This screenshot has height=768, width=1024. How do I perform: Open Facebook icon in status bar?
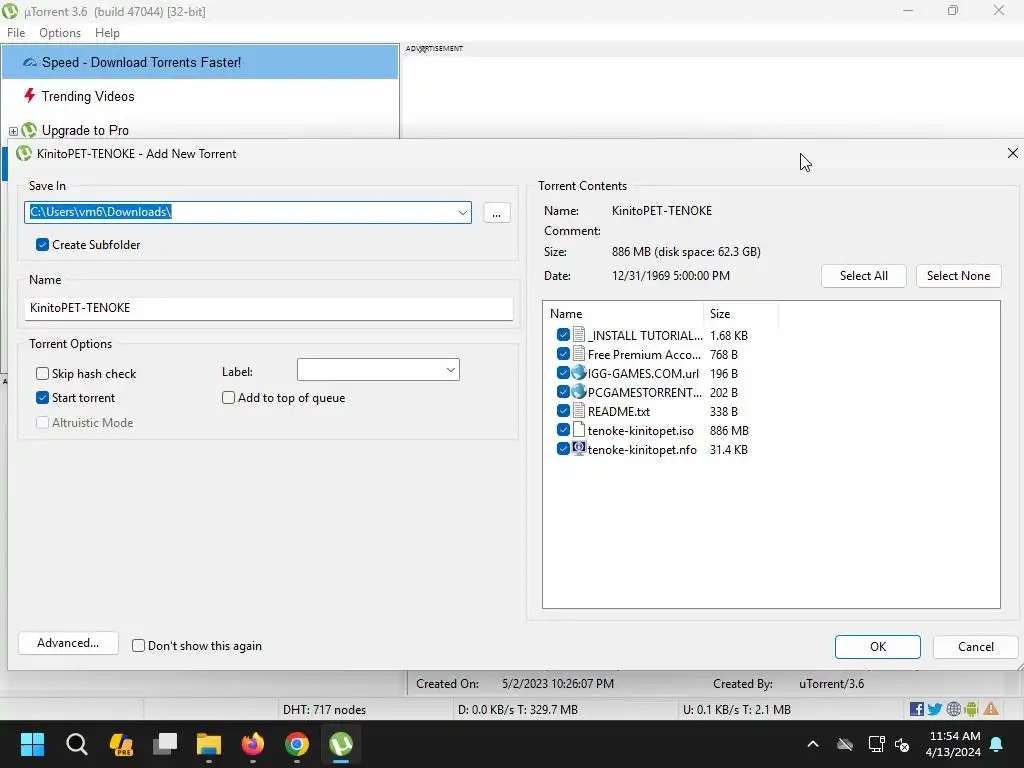917,709
